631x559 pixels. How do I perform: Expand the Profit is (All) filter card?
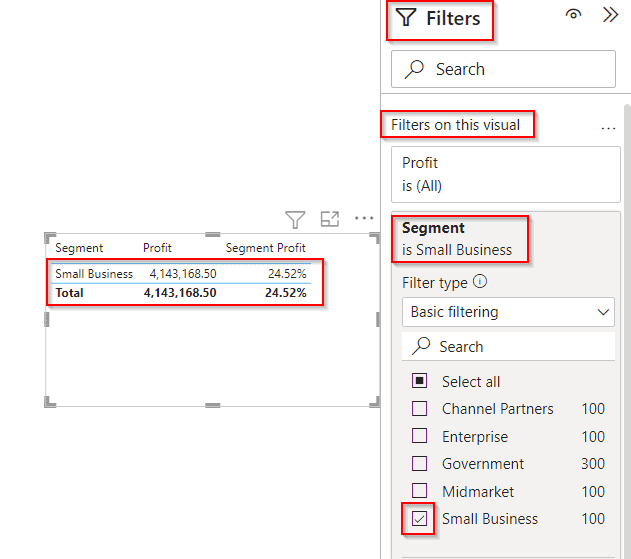click(505, 174)
